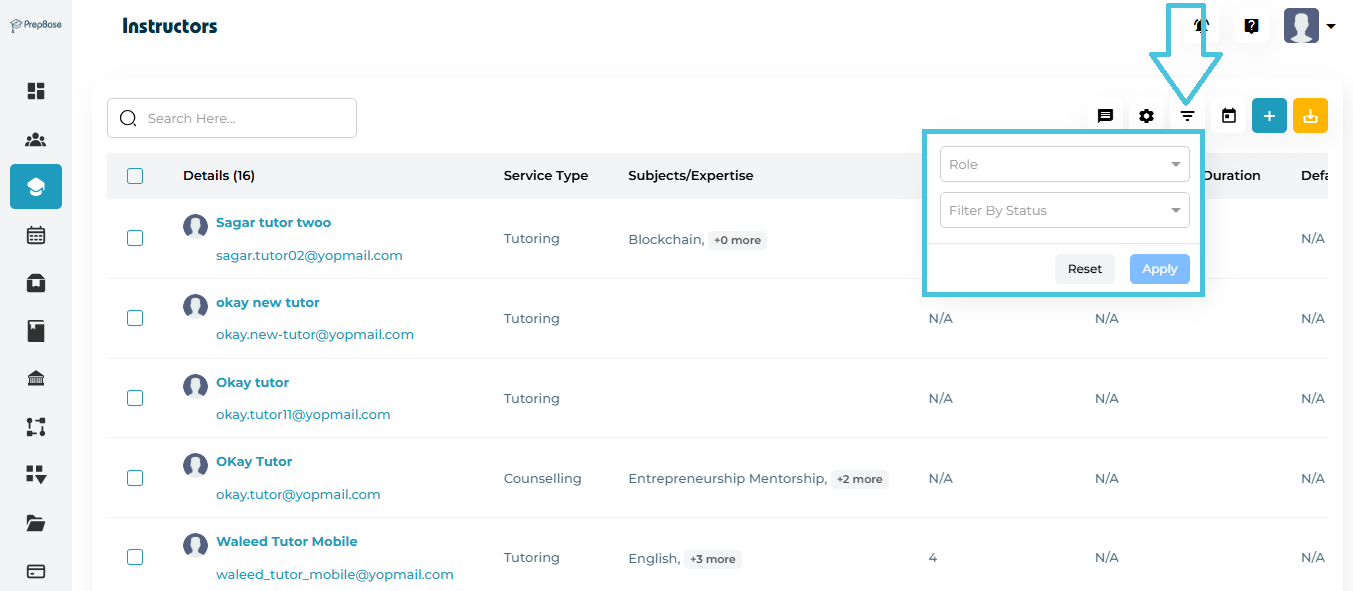
Task: Open the calendar icon in toolbar
Action: 1229,116
